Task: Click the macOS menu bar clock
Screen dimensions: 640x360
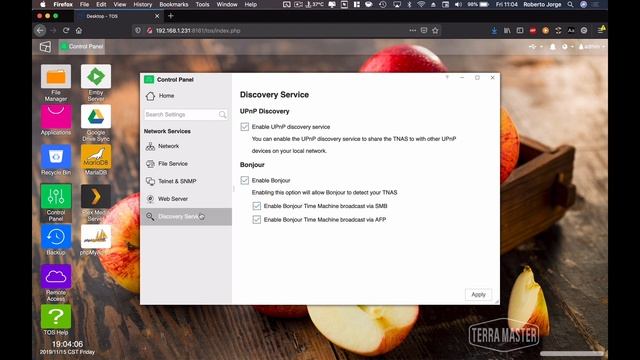Action: pyautogui.click(x=507, y=4)
